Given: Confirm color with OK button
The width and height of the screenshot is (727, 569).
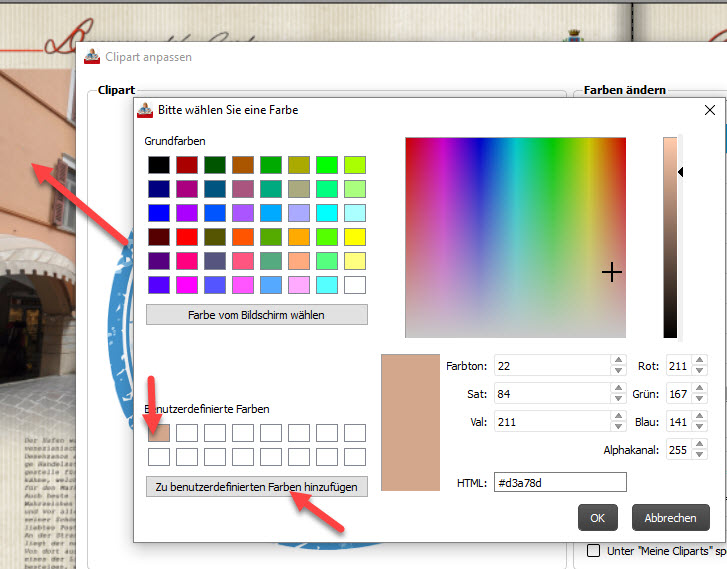Looking at the screenshot, I should click(597, 518).
